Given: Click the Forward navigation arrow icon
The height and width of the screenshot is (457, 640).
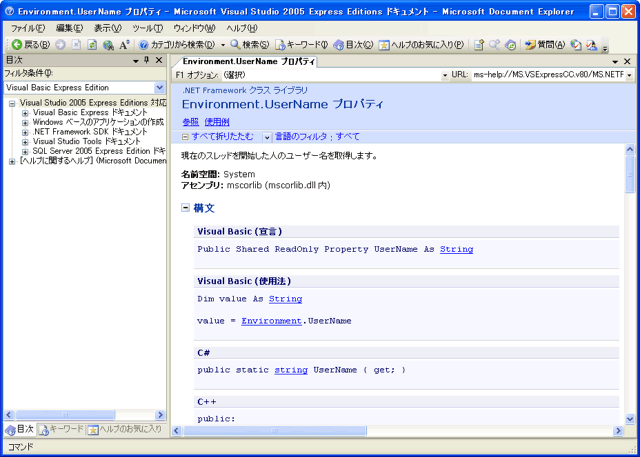Looking at the screenshot, I should click(x=60, y=44).
